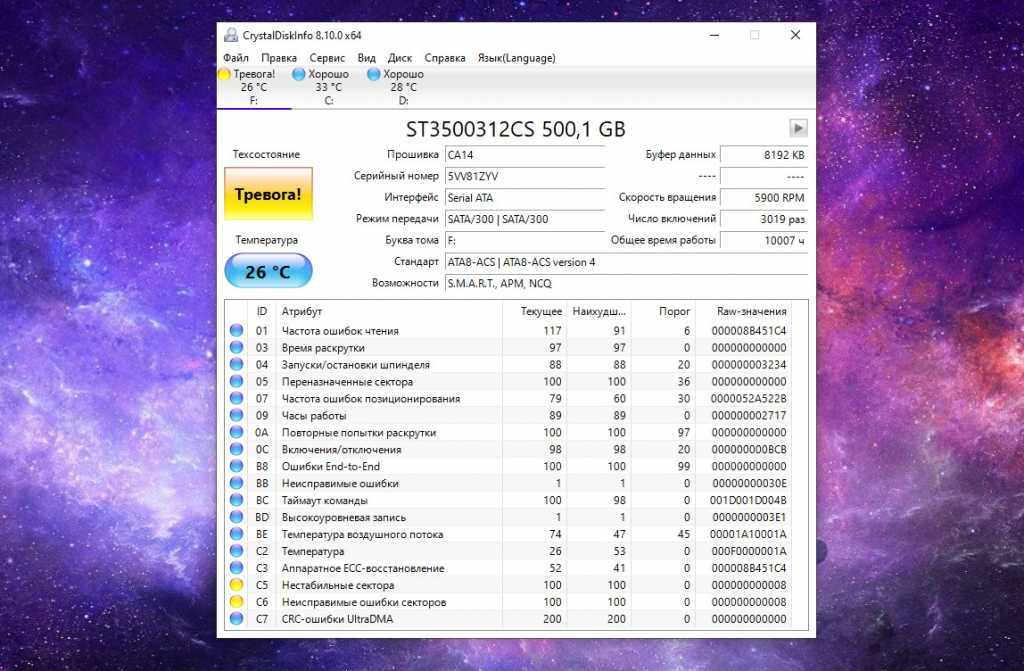Click yellow status dot for attribute C6
The image size is (1024, 671).
[x=237, y=602]
